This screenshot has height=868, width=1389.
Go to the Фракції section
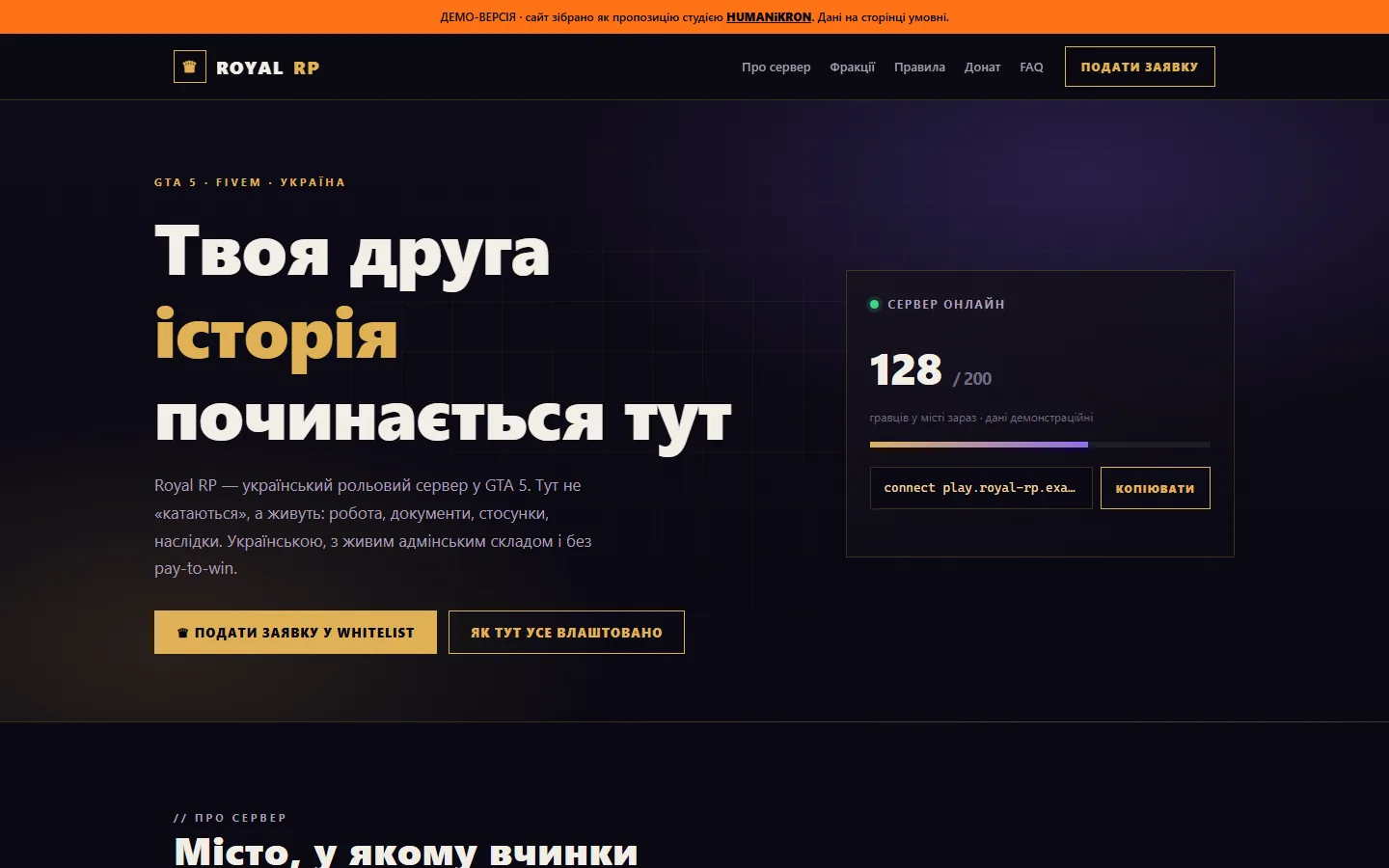tap(853, 68)
